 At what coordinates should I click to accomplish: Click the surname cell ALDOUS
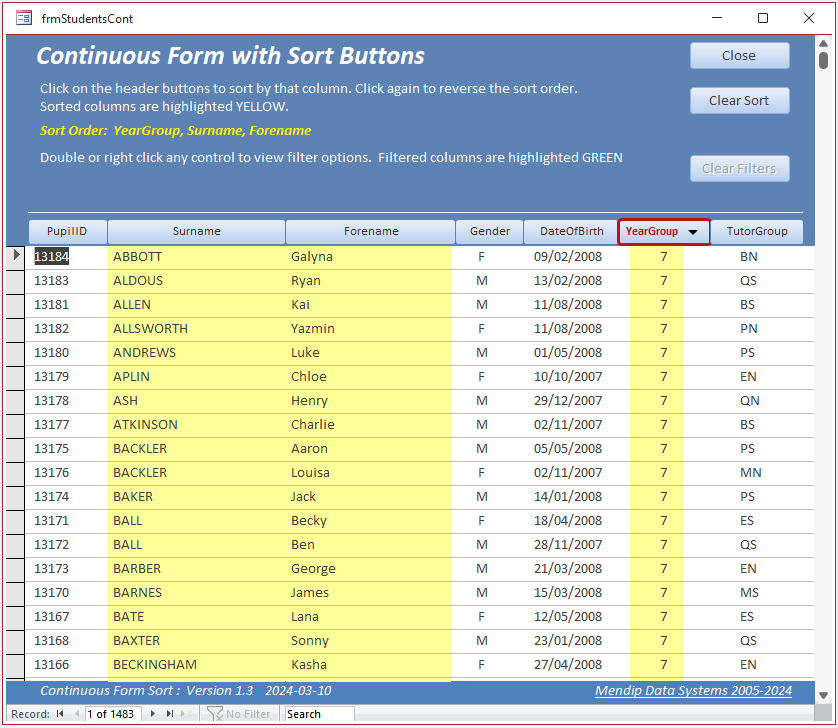[x=196, y=281]
